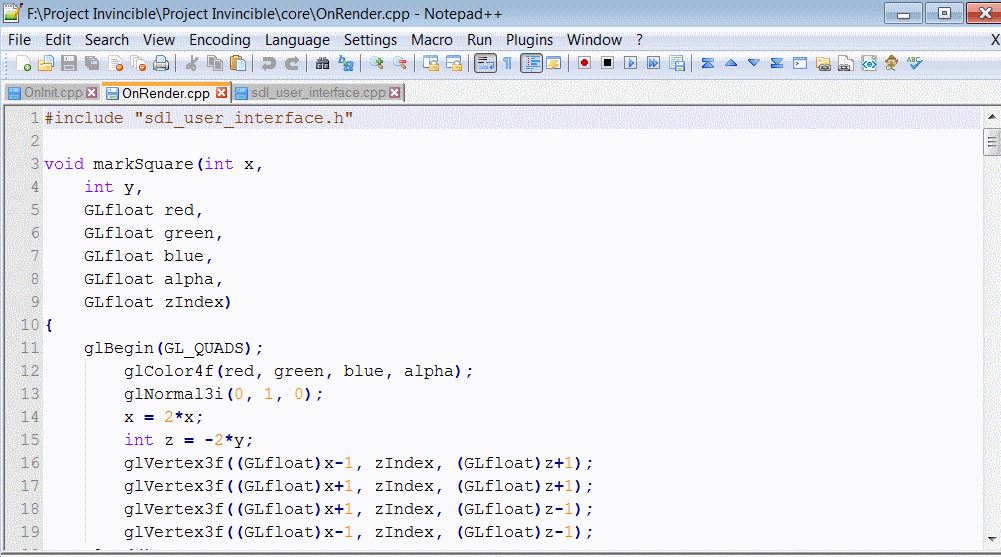1001x557 pixels.
Task: Save the current file with Save icon
Action: pyautogui.click(x=69, y=63)
